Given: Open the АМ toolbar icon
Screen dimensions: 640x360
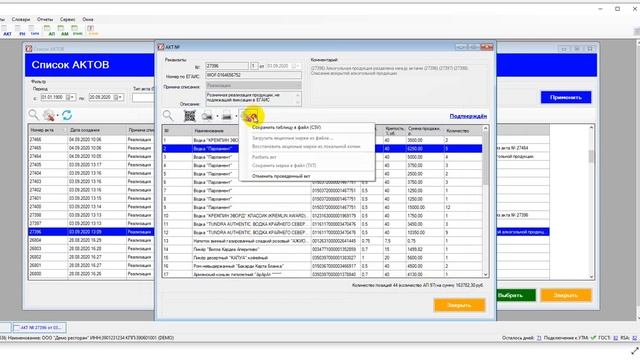Looking at the screenshot, I should [x=64, y=31].
